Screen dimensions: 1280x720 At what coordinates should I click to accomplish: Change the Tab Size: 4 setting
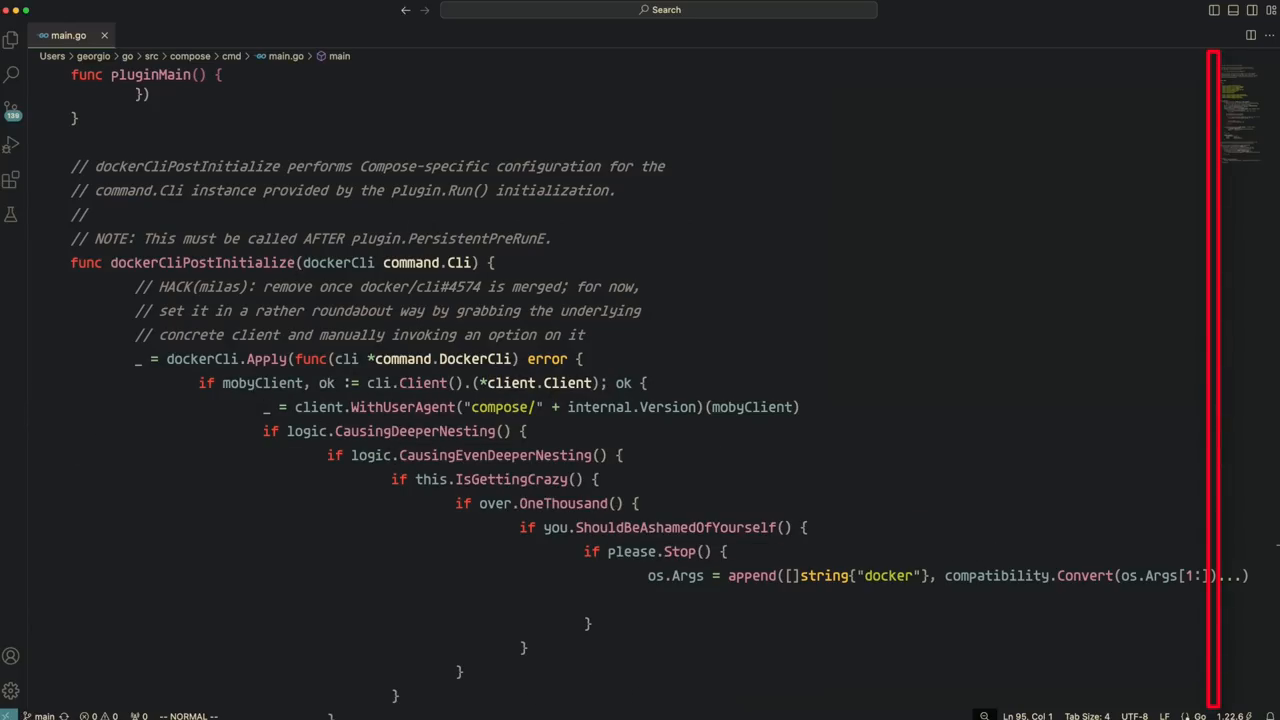pyautogui.click(x=1087, y=716)
